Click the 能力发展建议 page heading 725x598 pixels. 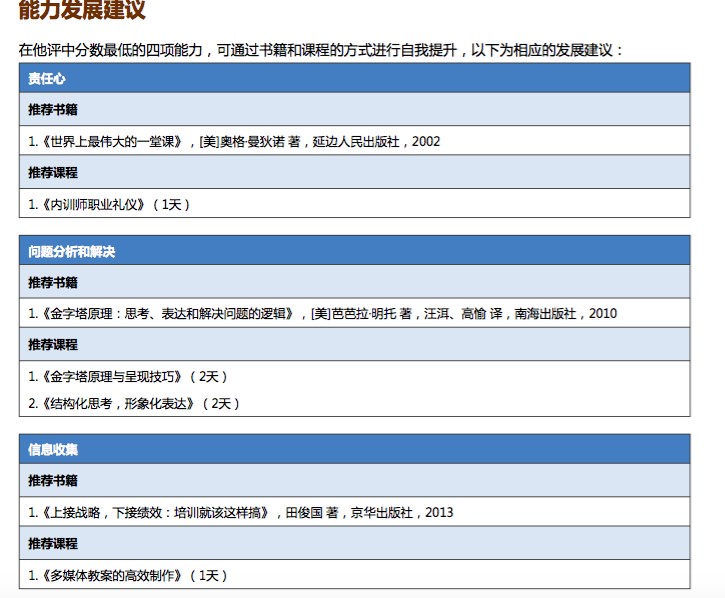coord(82,12)
